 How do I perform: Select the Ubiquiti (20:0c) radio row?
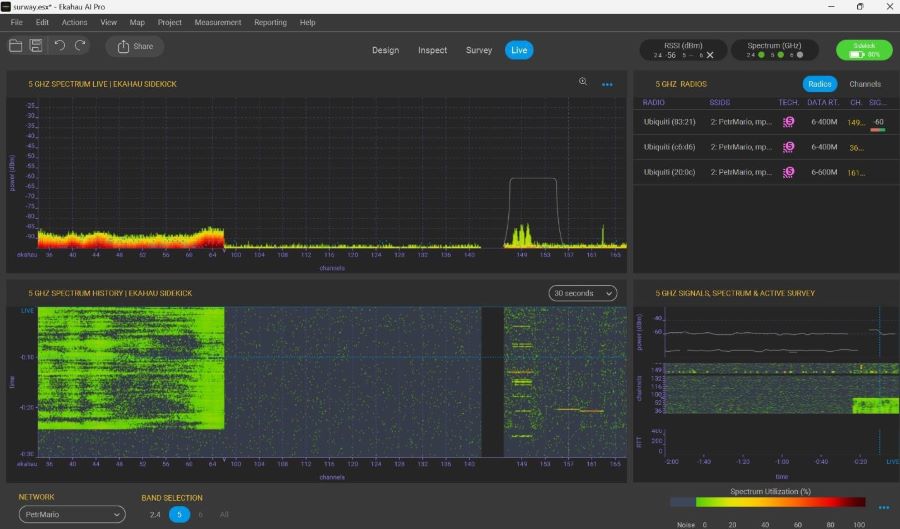click(766, 172)
